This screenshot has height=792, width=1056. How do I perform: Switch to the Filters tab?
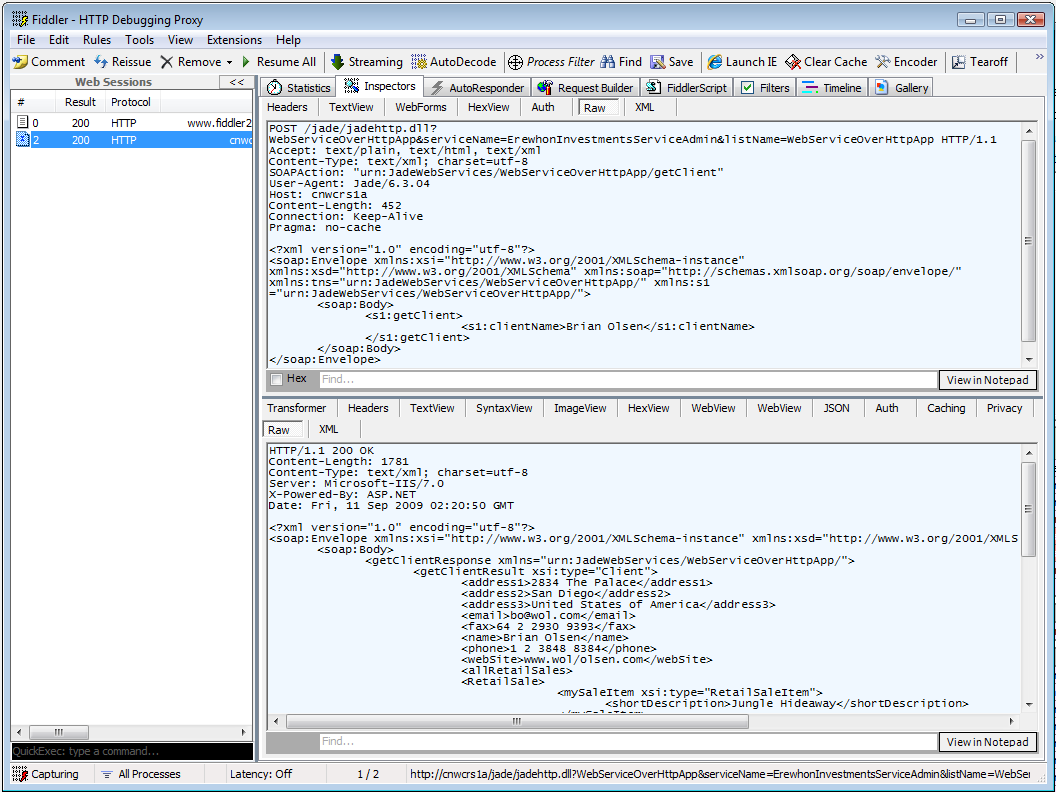click(765, 88)
